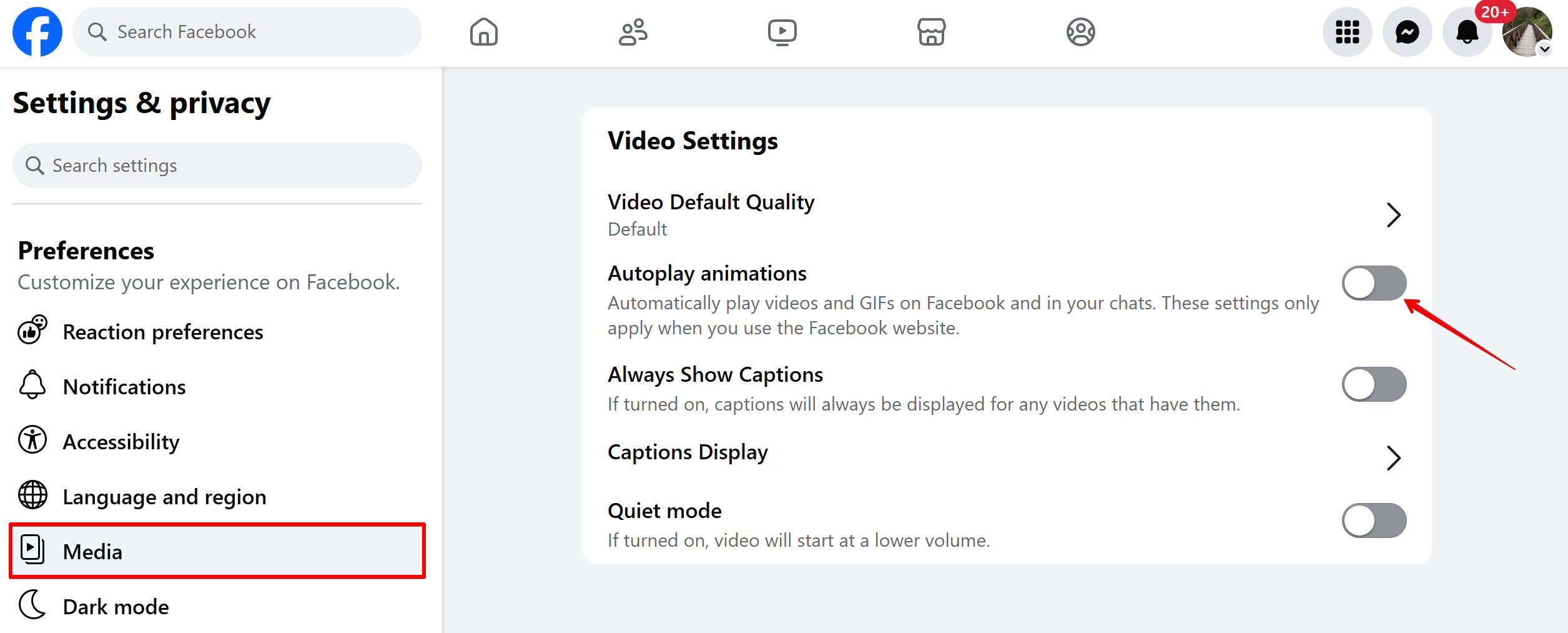1568x633 pixels.
Task: Open the Menu grid icon
Action: pyautogui.click(x=1347, y=32)
